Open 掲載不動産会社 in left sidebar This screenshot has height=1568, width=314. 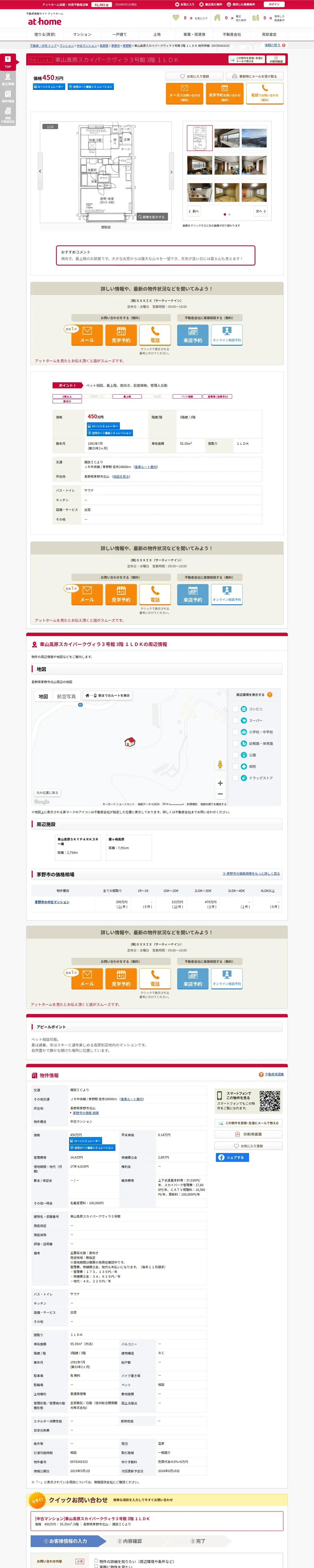pos(8,115)
